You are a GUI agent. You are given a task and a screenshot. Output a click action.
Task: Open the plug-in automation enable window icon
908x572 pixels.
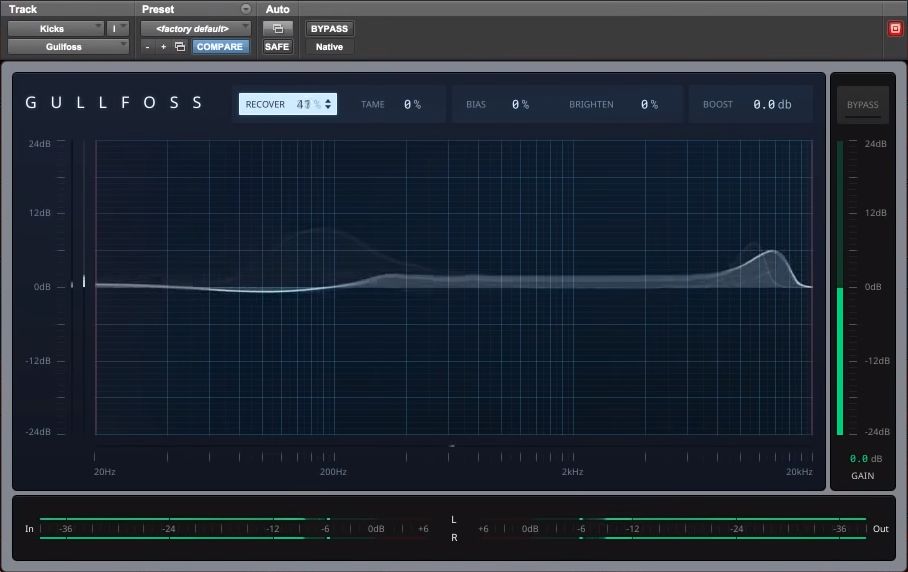tap(277, 29)
